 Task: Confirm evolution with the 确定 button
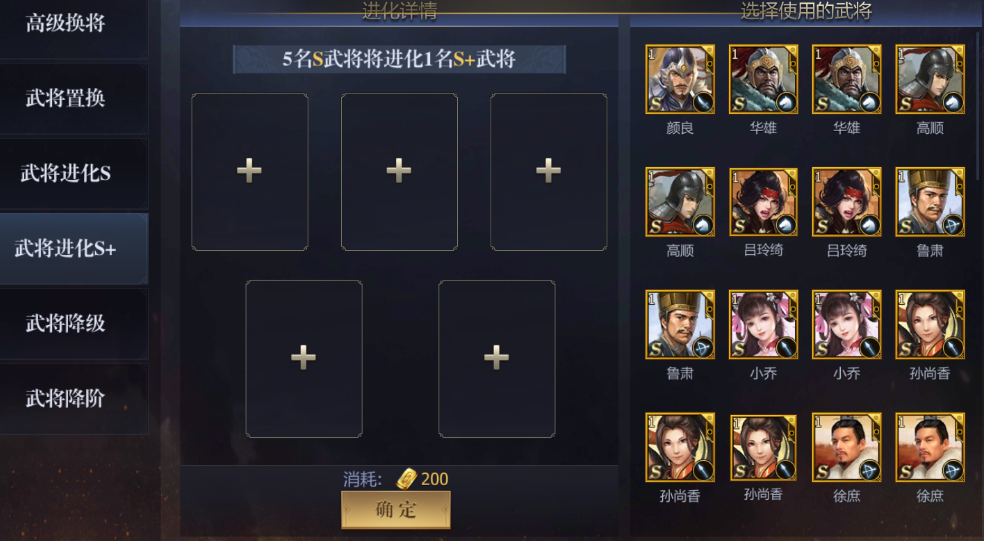[396, 510]
